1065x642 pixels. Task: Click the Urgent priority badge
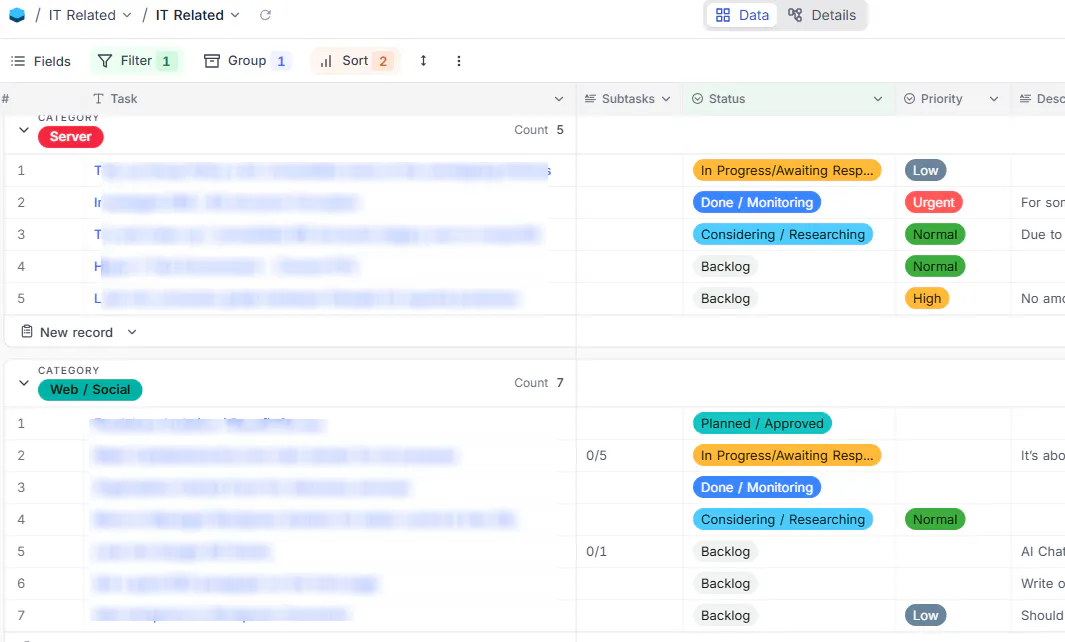(933, 202)
